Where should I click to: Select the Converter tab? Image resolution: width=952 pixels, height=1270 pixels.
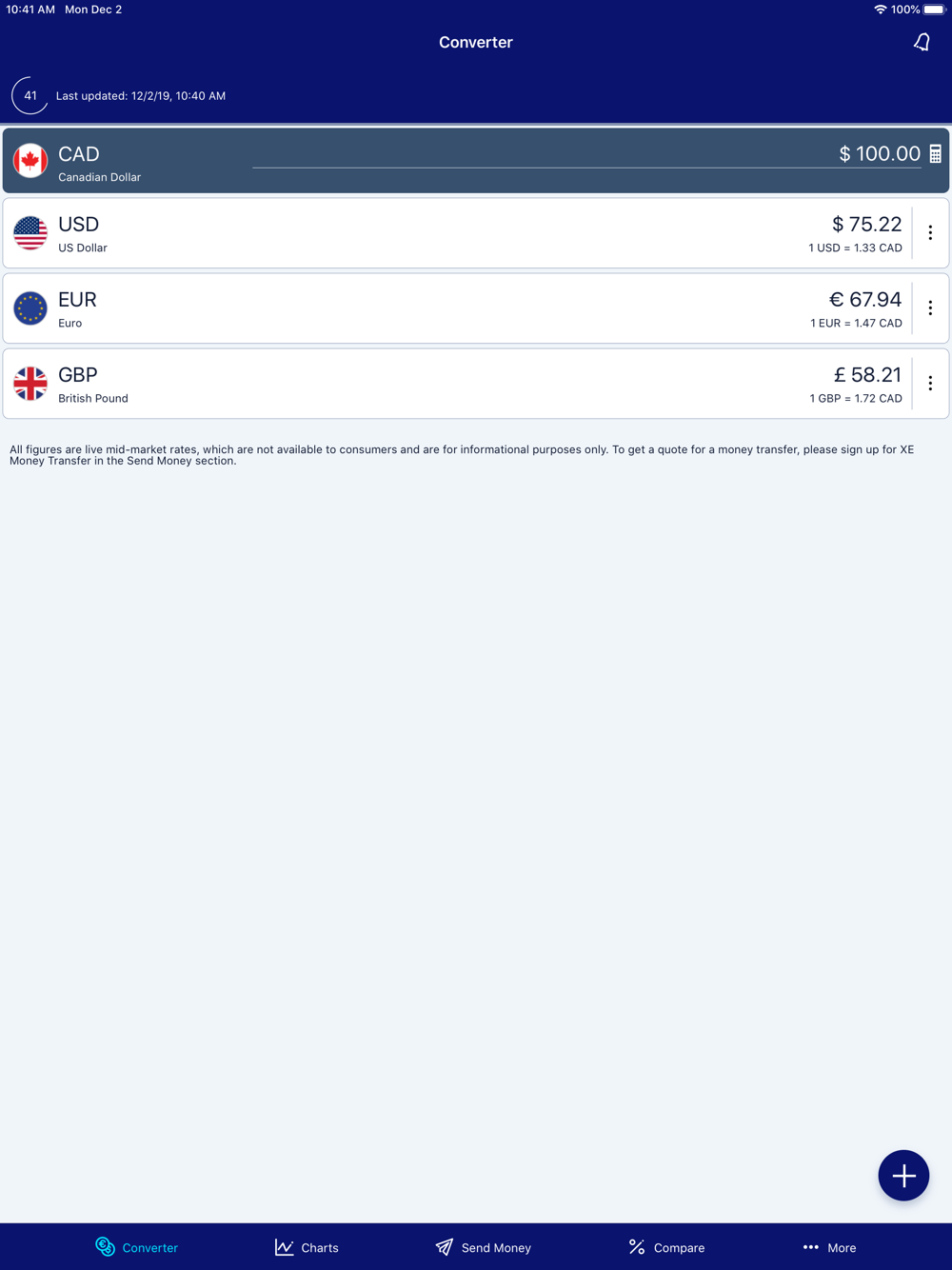pyautogui.click(x=136, y=1247)
